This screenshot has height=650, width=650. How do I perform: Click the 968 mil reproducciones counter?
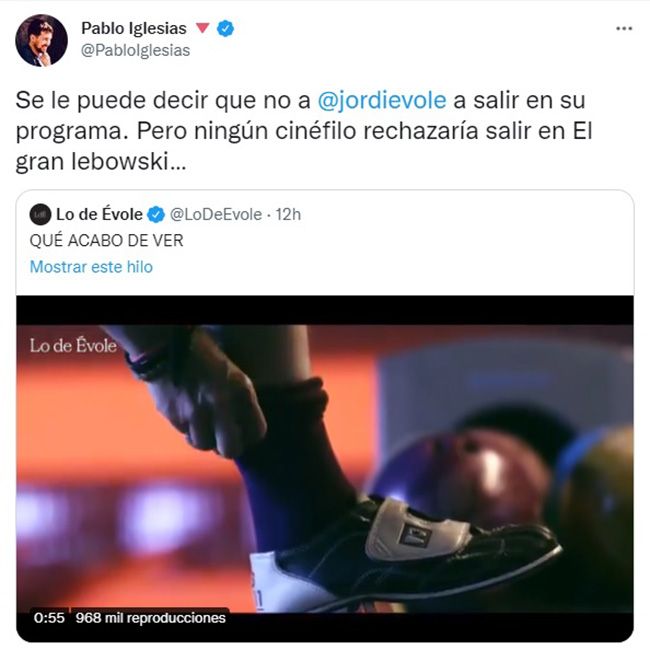(150, 618)
